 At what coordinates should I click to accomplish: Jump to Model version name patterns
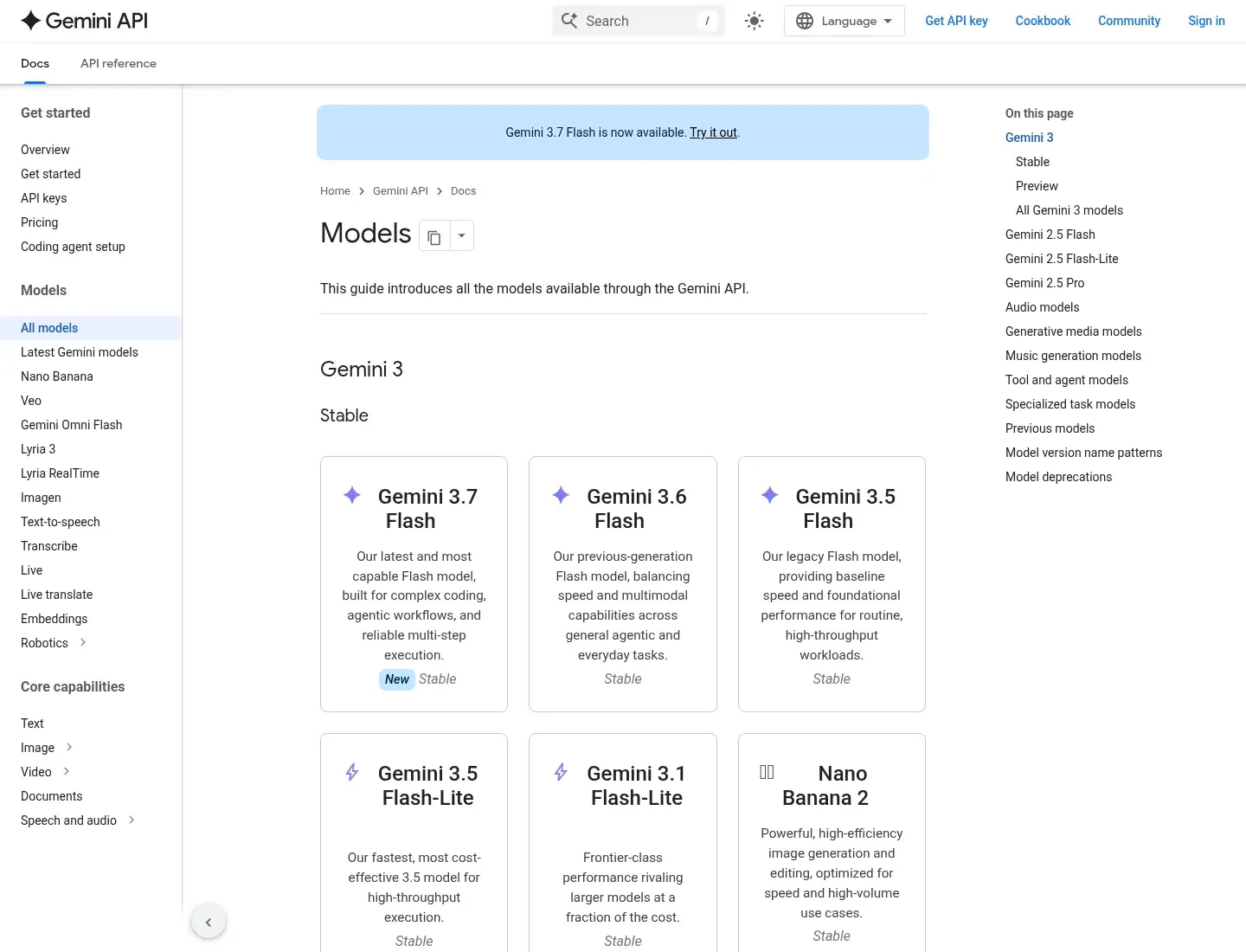pos(1083,453)
